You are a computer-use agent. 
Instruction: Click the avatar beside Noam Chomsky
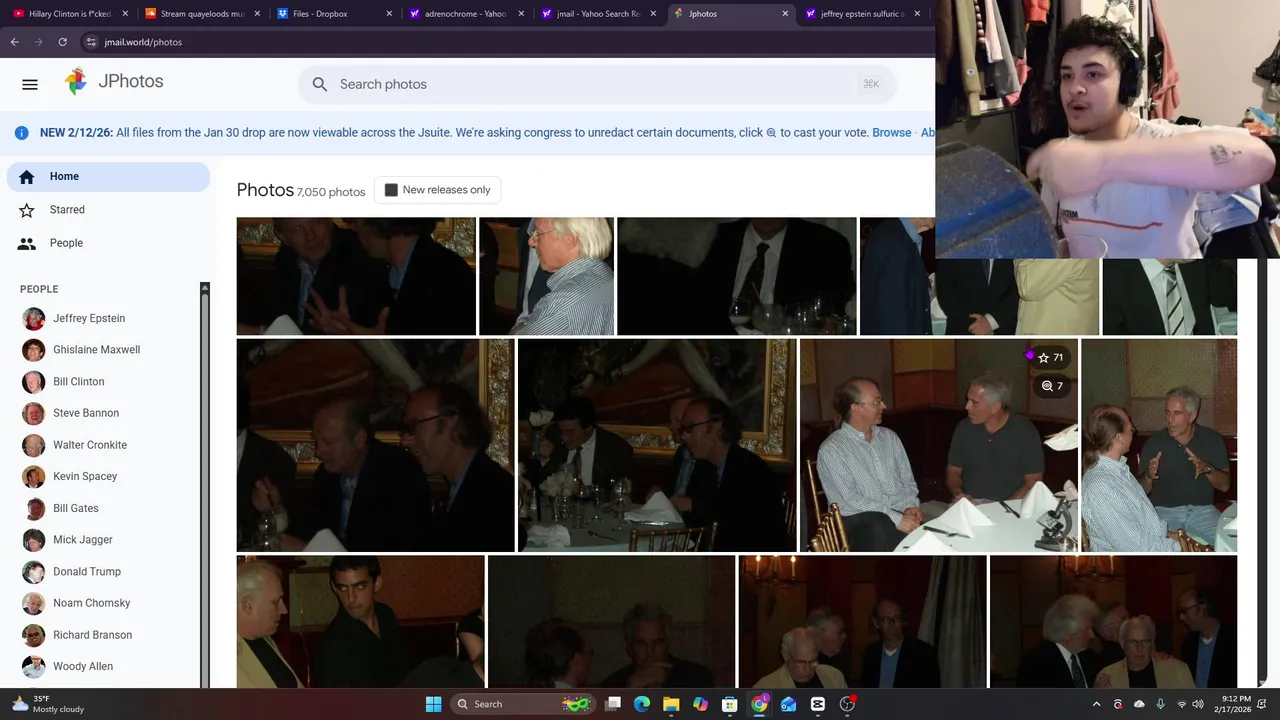[x=34, y=604]
